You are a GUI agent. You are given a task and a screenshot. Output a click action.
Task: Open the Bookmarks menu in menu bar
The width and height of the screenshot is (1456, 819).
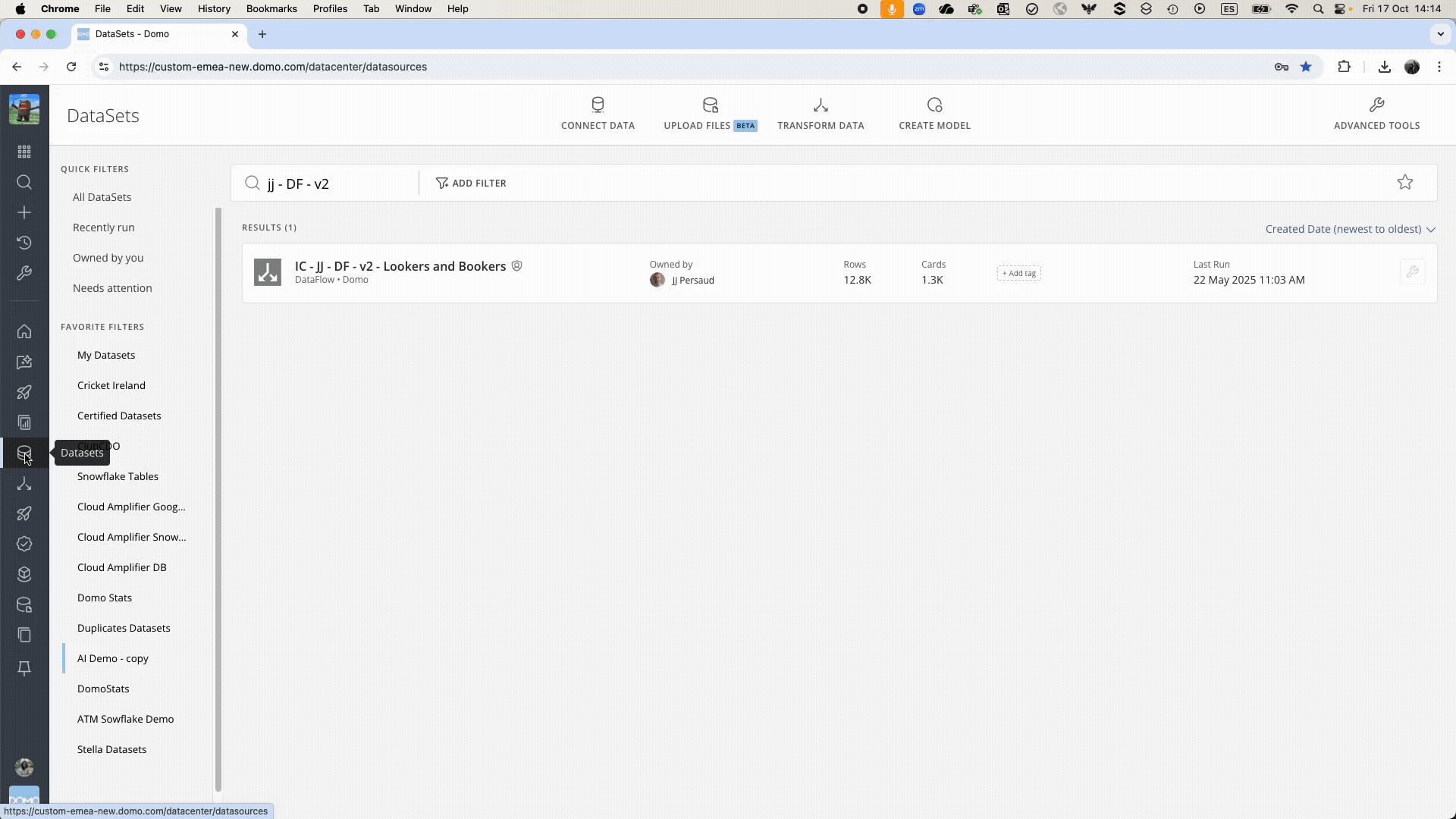point(271,9)
